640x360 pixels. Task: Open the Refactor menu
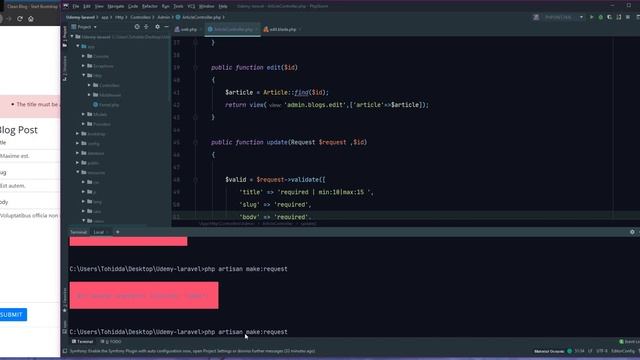tap(149, 6)
